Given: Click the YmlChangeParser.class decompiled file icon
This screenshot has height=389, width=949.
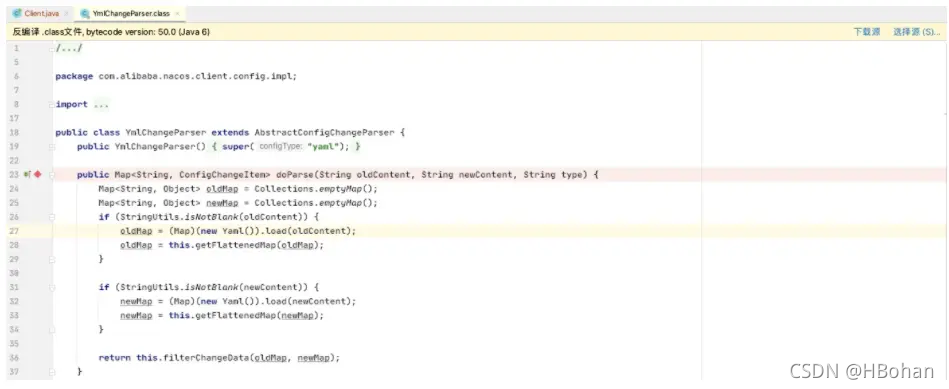Looking at the screenshot, I should [85, 13].
